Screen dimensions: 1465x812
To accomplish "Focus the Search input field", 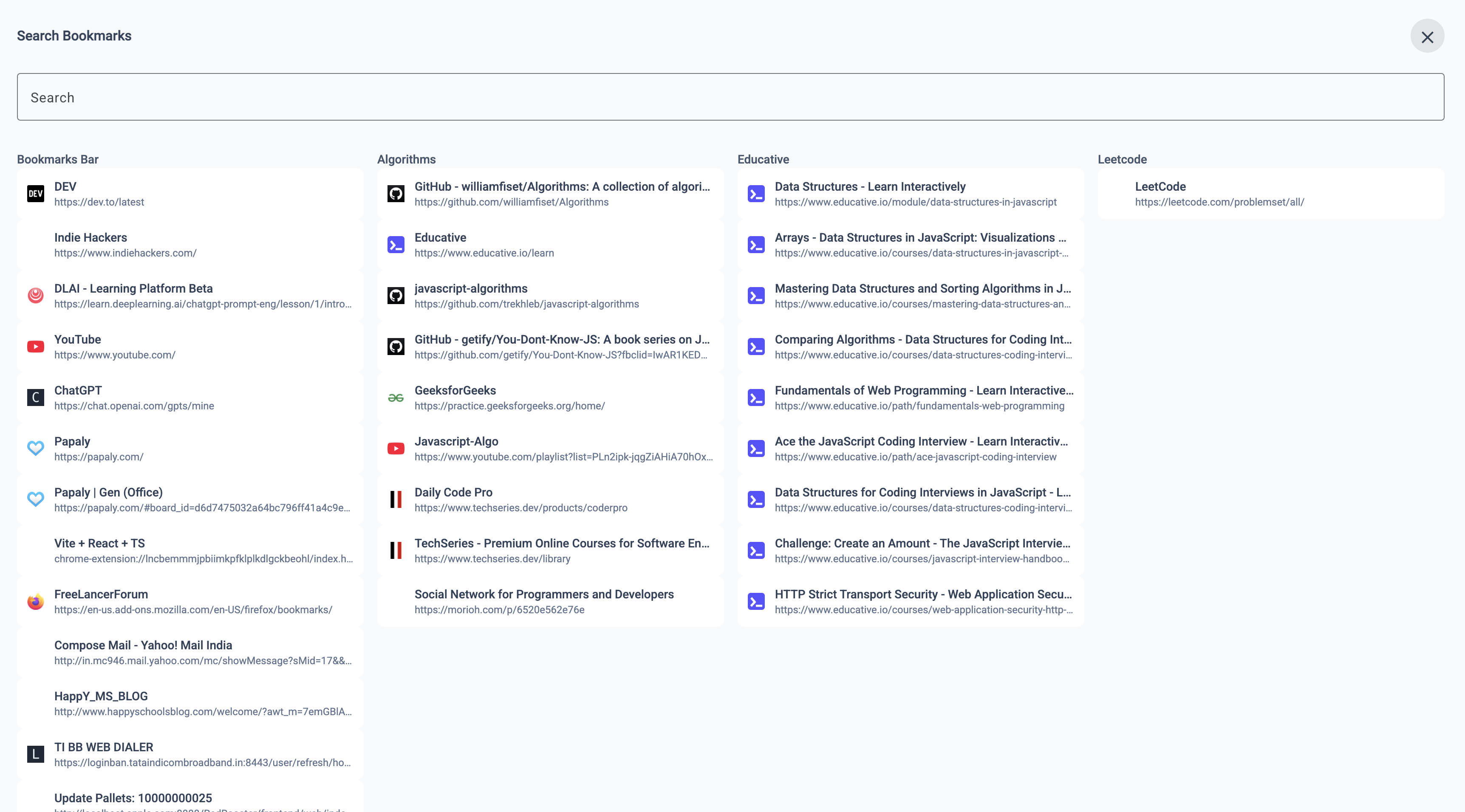I will click(730, 97).
